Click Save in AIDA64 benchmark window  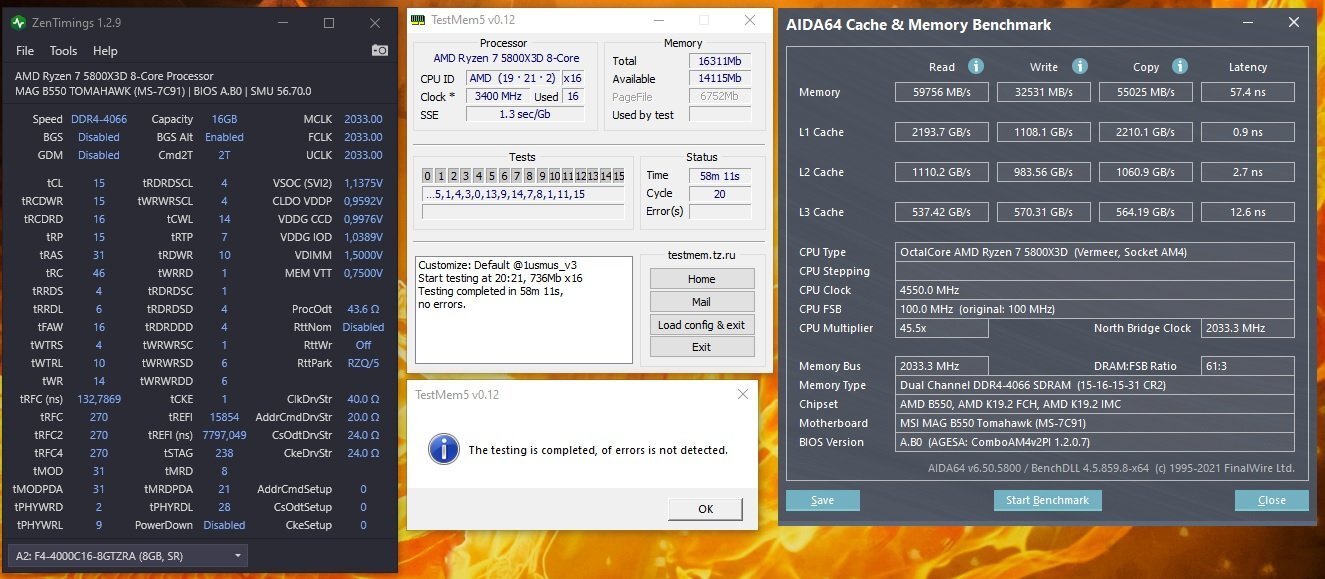click(x=822, y=500)
